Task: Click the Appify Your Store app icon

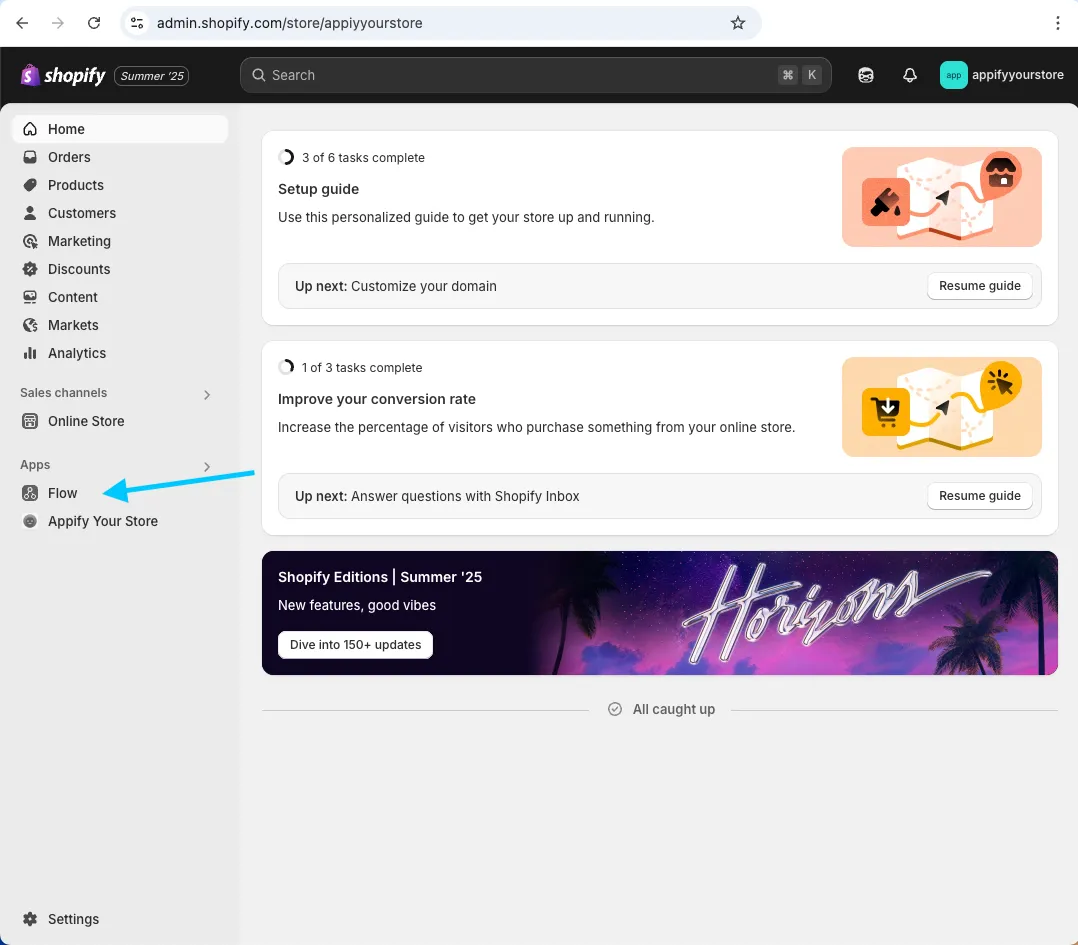Action: point(30,522)
